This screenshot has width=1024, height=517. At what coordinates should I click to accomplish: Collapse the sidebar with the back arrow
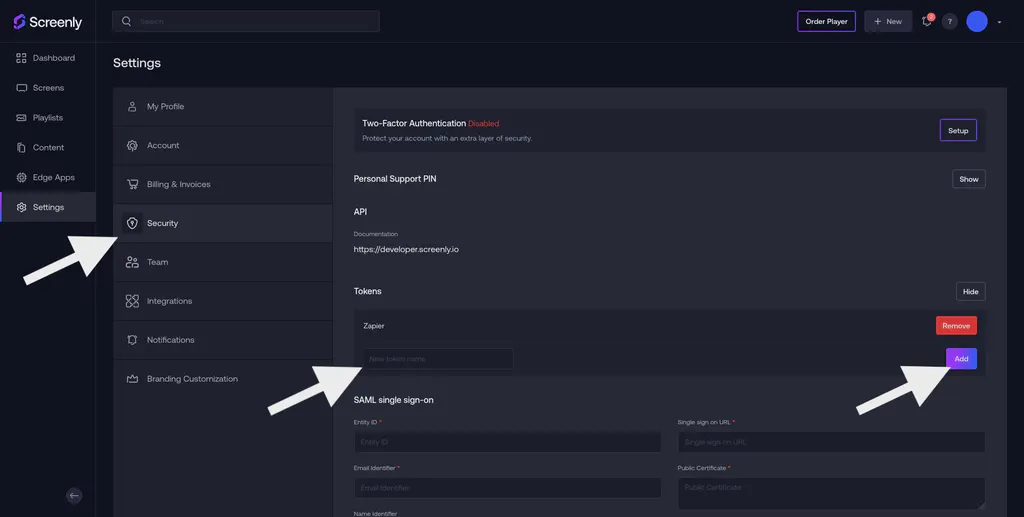coord(74,495)
